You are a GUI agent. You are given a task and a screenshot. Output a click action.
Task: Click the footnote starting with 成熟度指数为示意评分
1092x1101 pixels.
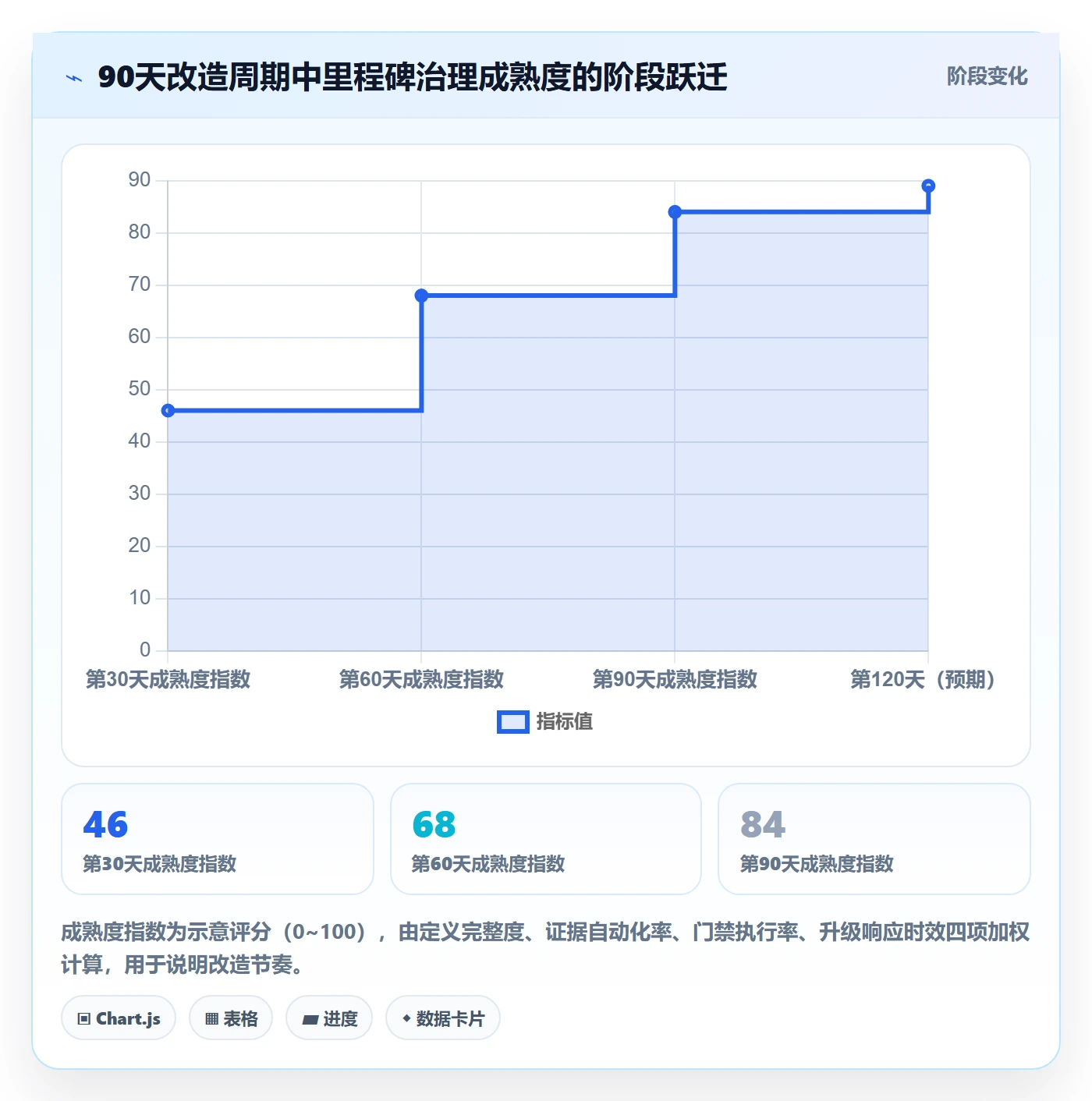(x=546, y=948)
